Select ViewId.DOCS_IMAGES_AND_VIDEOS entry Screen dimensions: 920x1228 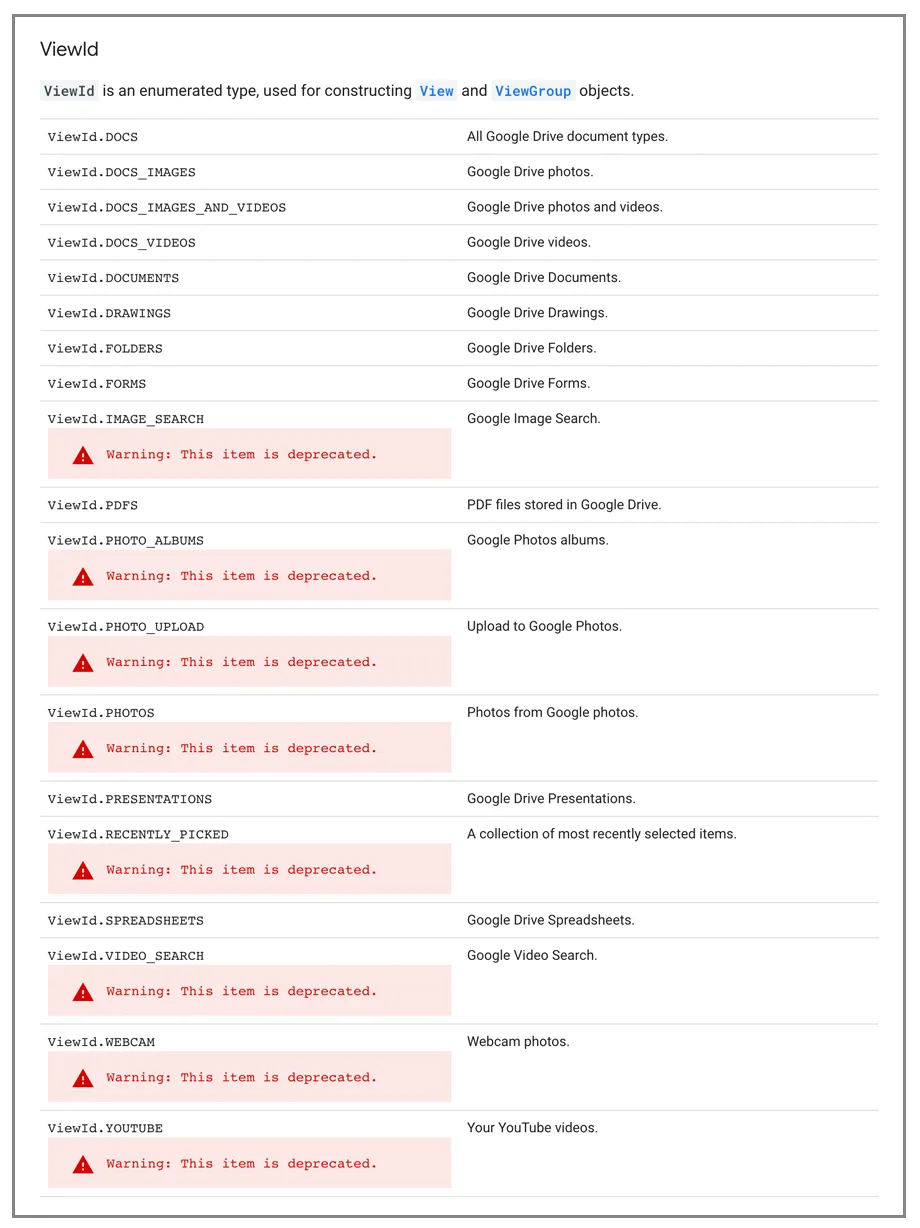point(167,207)
